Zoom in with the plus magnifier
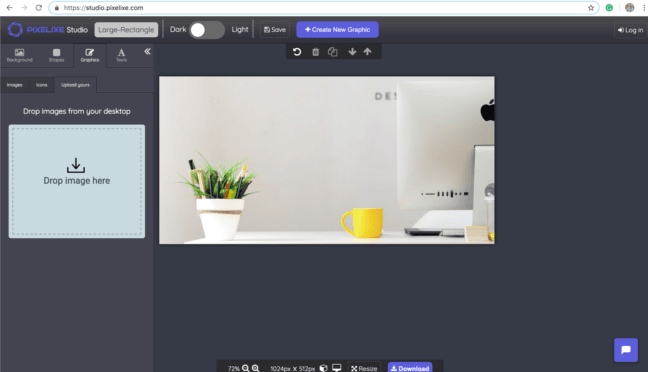 [255, 368]
